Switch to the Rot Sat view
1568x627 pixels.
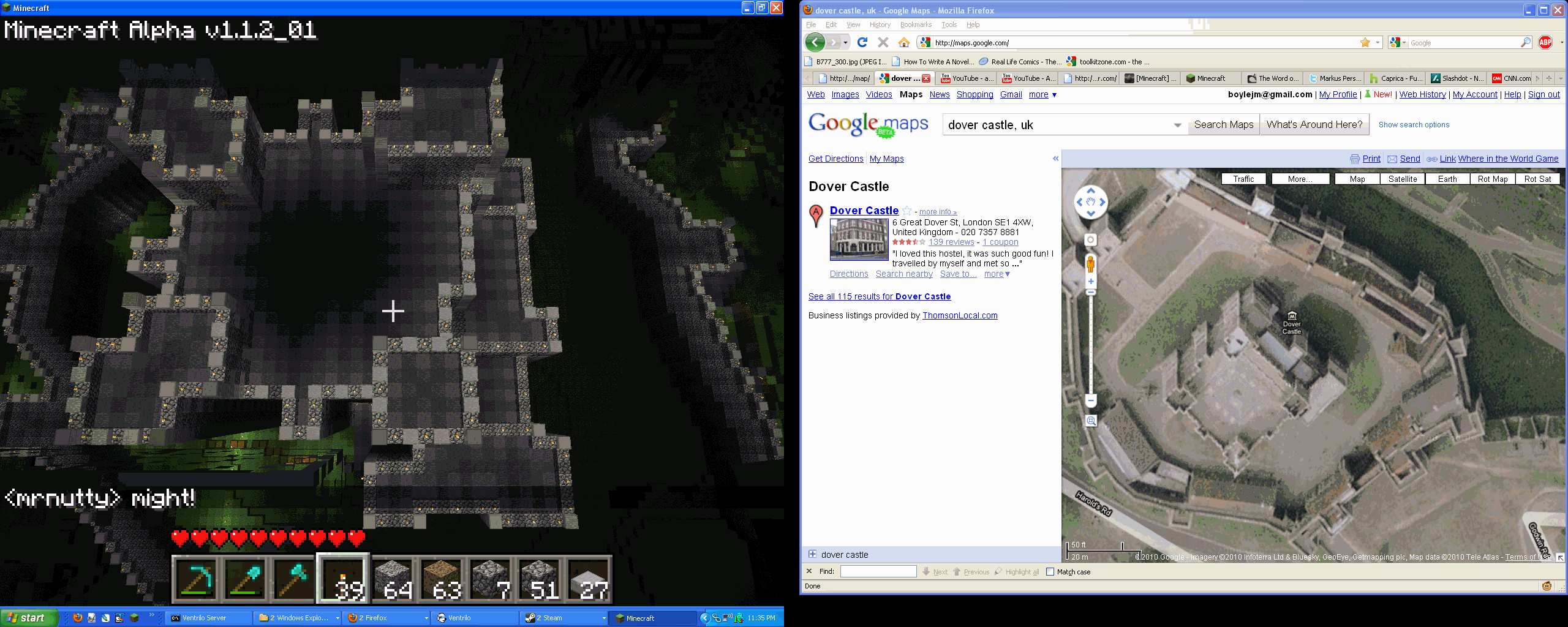(1537, 179)
